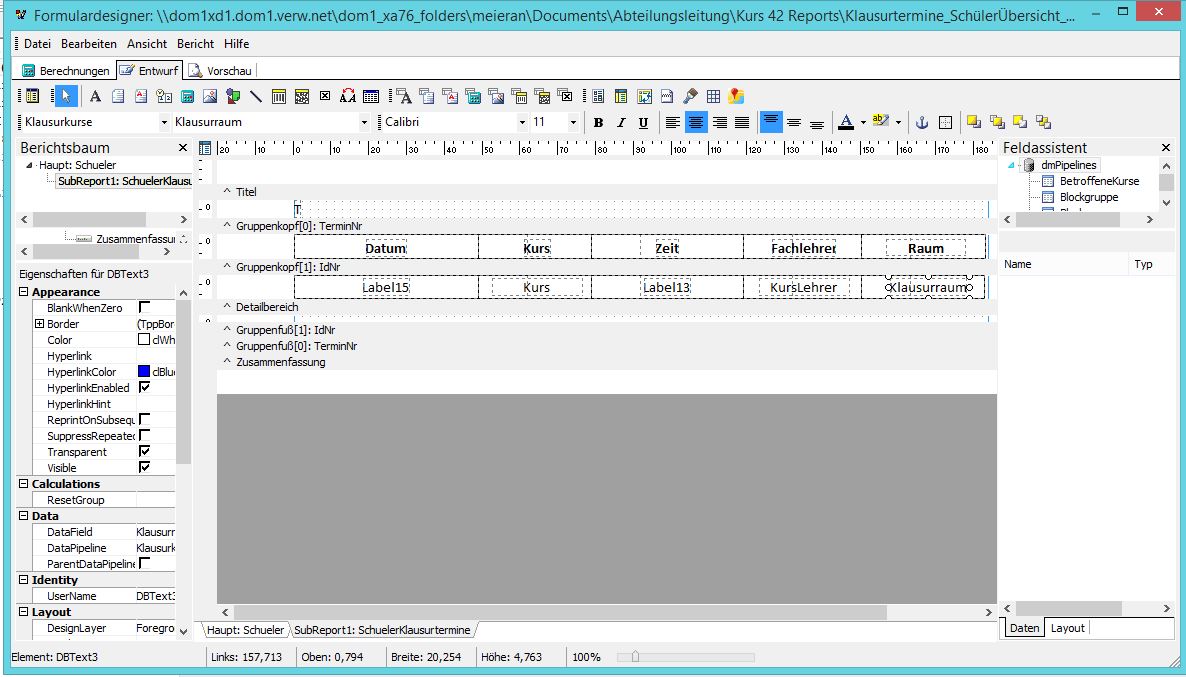Open the Hilfe menu
Screen dimensions: 1186x677
click(x=236, y=44)
